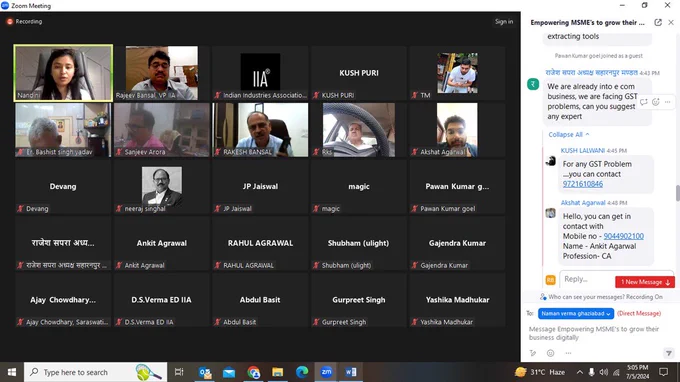The height and width of the screenshot is (382, 680).
Task: Open recipient dropdown Naman verma ghaziabad
Action: tap(575, 313)
